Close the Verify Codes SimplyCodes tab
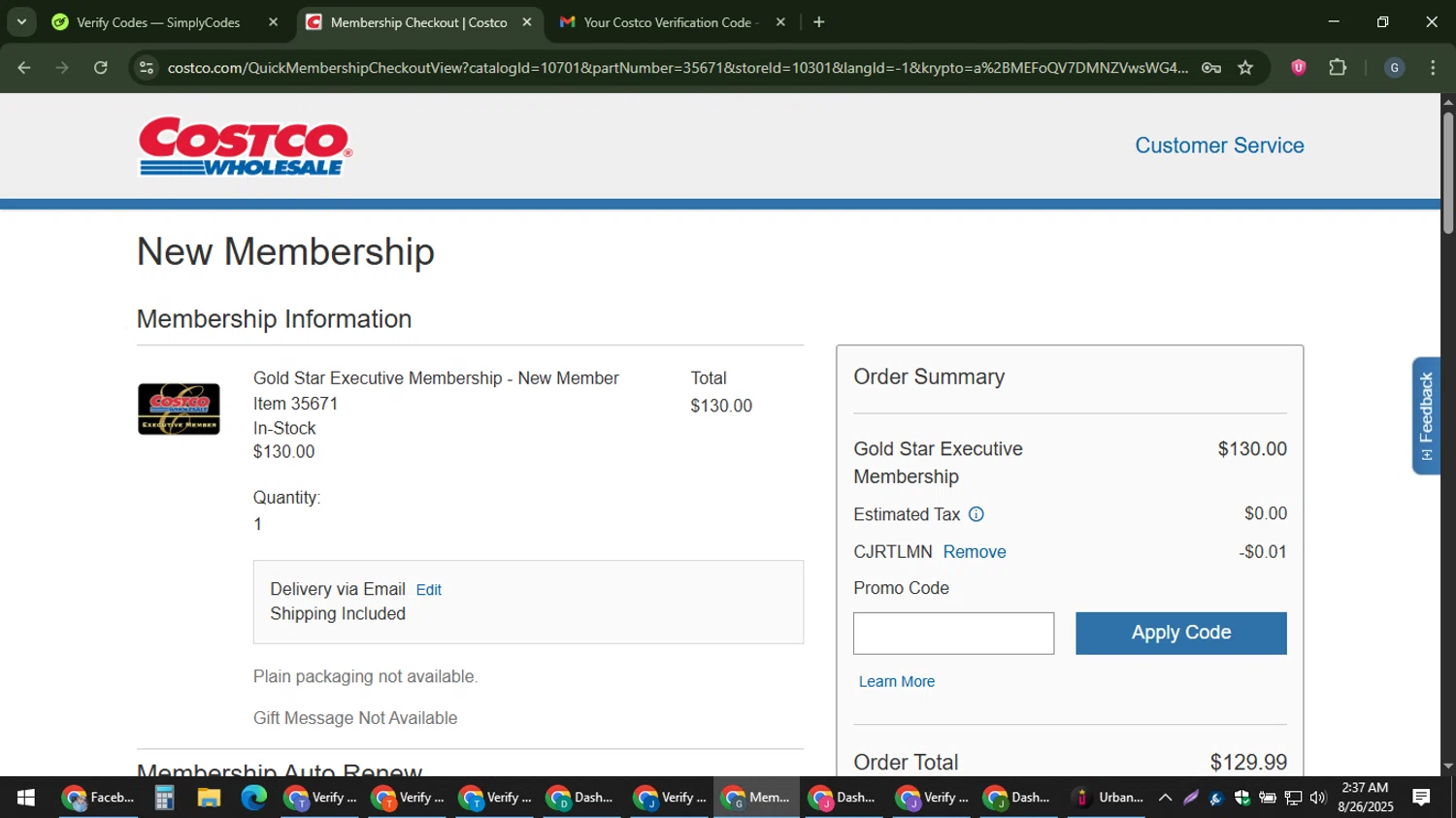Viewport: 1456px width, 818px height. (x=273, y=22)
